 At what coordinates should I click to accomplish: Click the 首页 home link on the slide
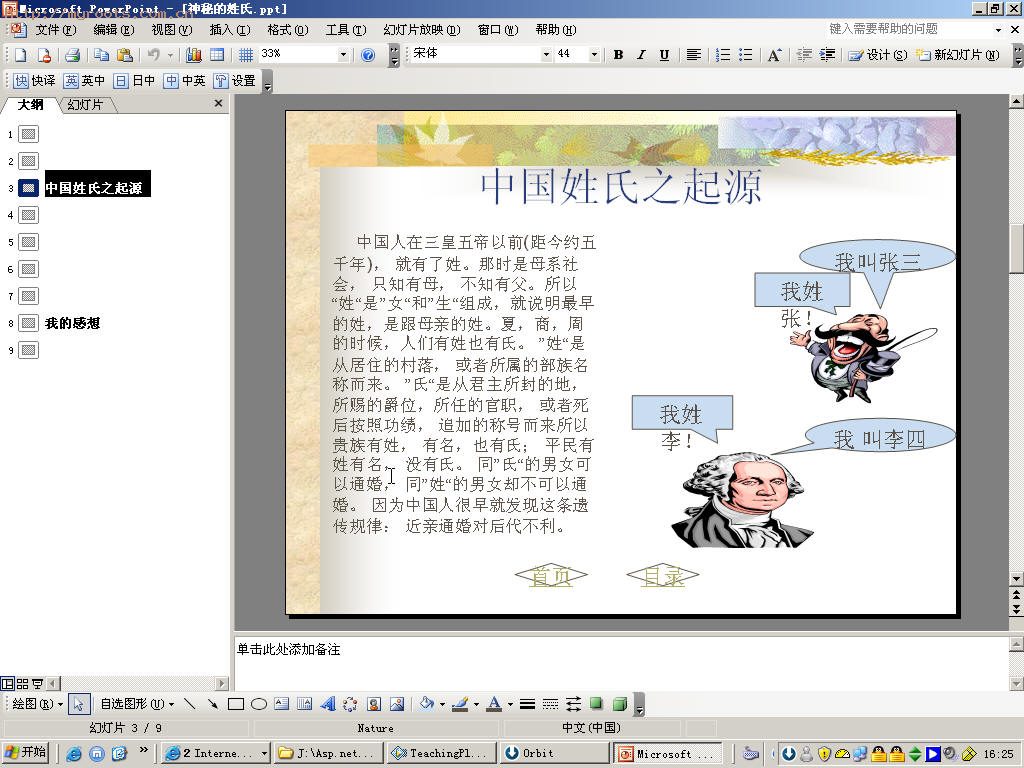551,576
